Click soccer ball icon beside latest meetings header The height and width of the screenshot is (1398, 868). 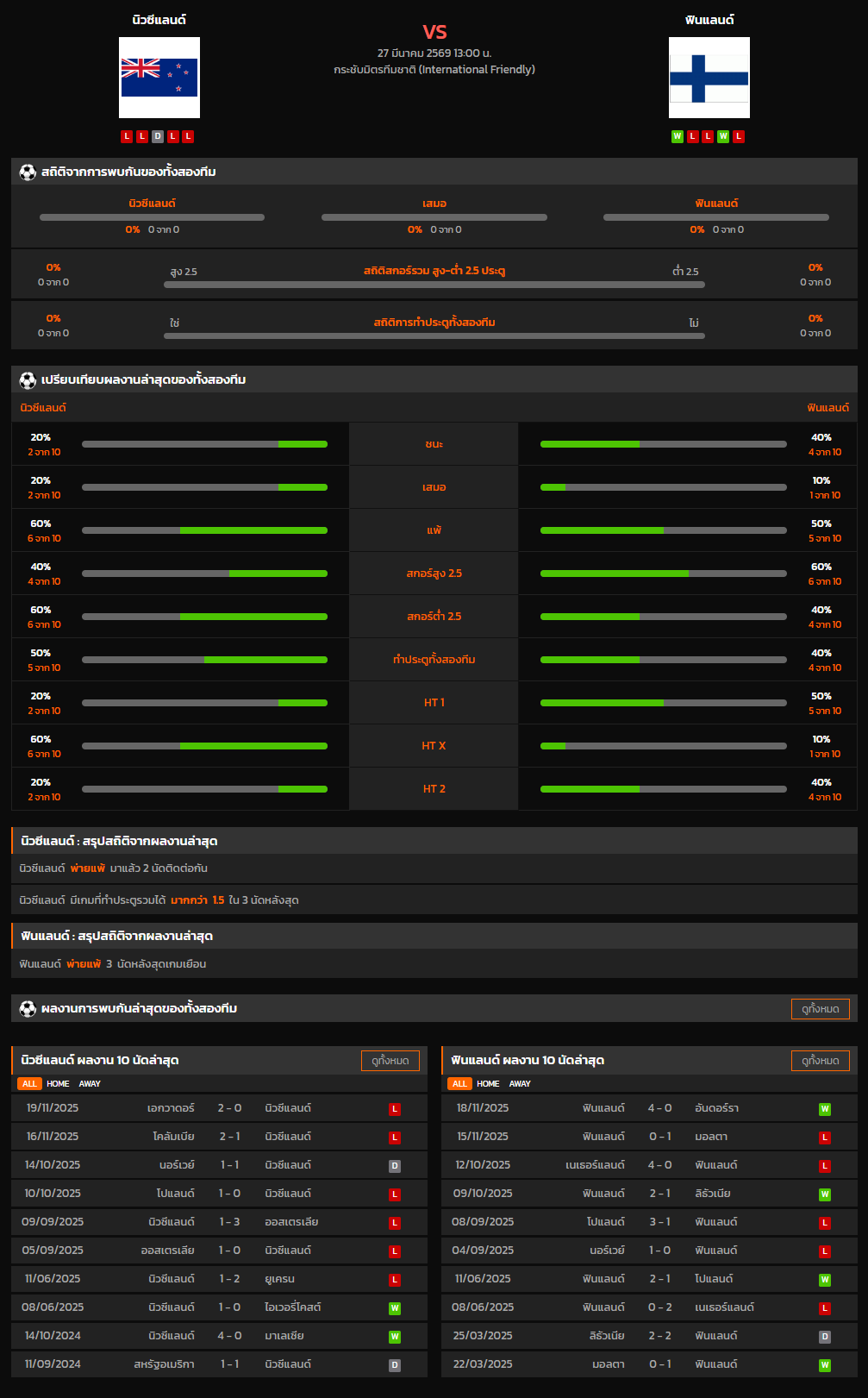tap(28, 1008)
